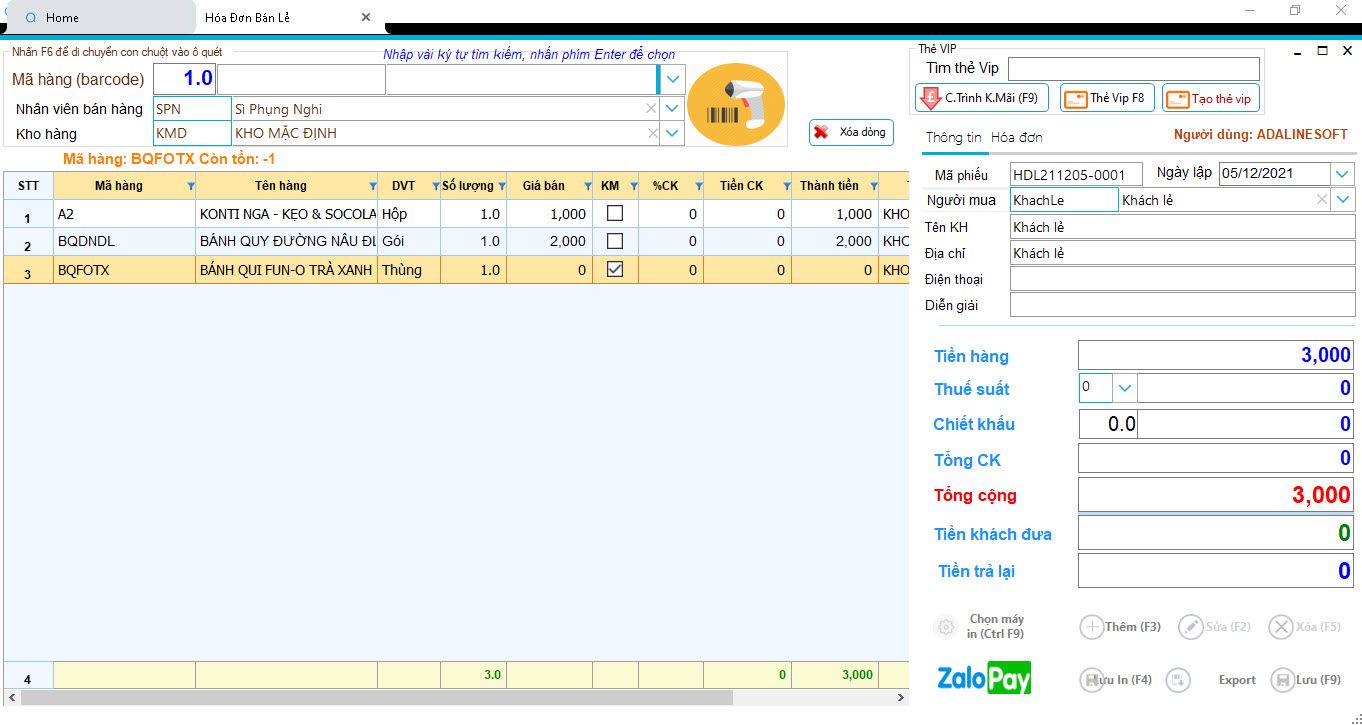Click the Số lượng column filter icon

coord(501,186)
